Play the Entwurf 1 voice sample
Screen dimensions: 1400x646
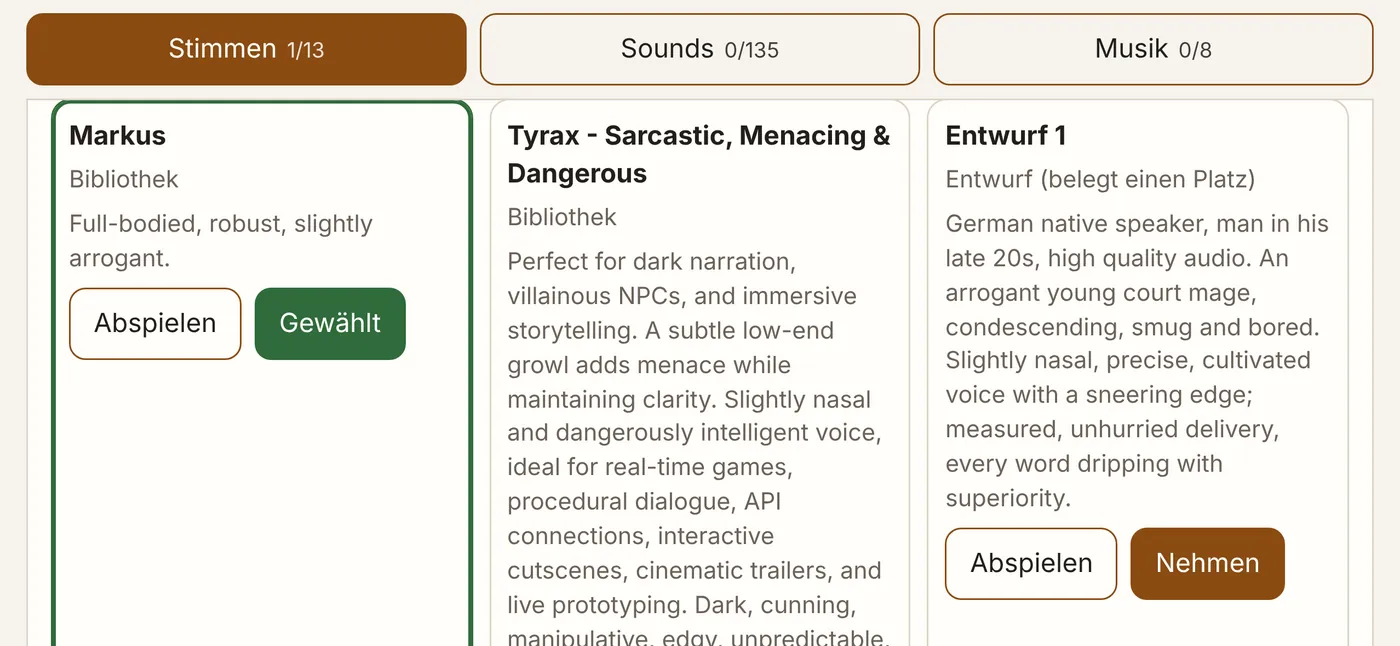[1031, 564]
